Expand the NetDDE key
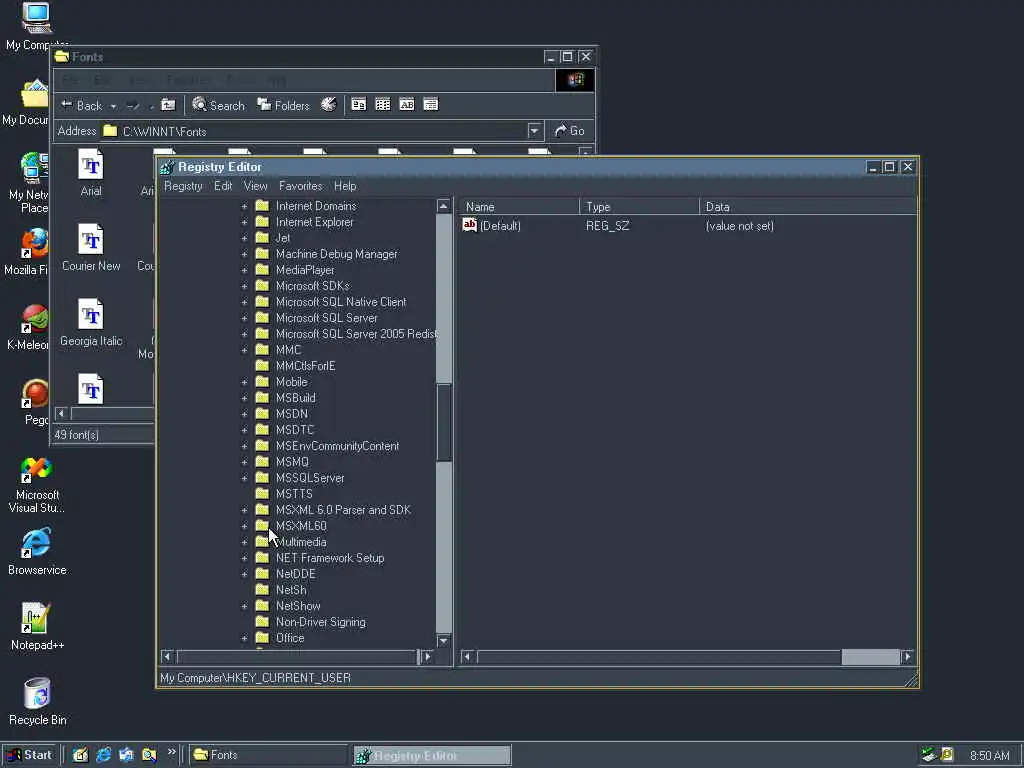The width and height of the screenshot is (1024, 768). 244,574
